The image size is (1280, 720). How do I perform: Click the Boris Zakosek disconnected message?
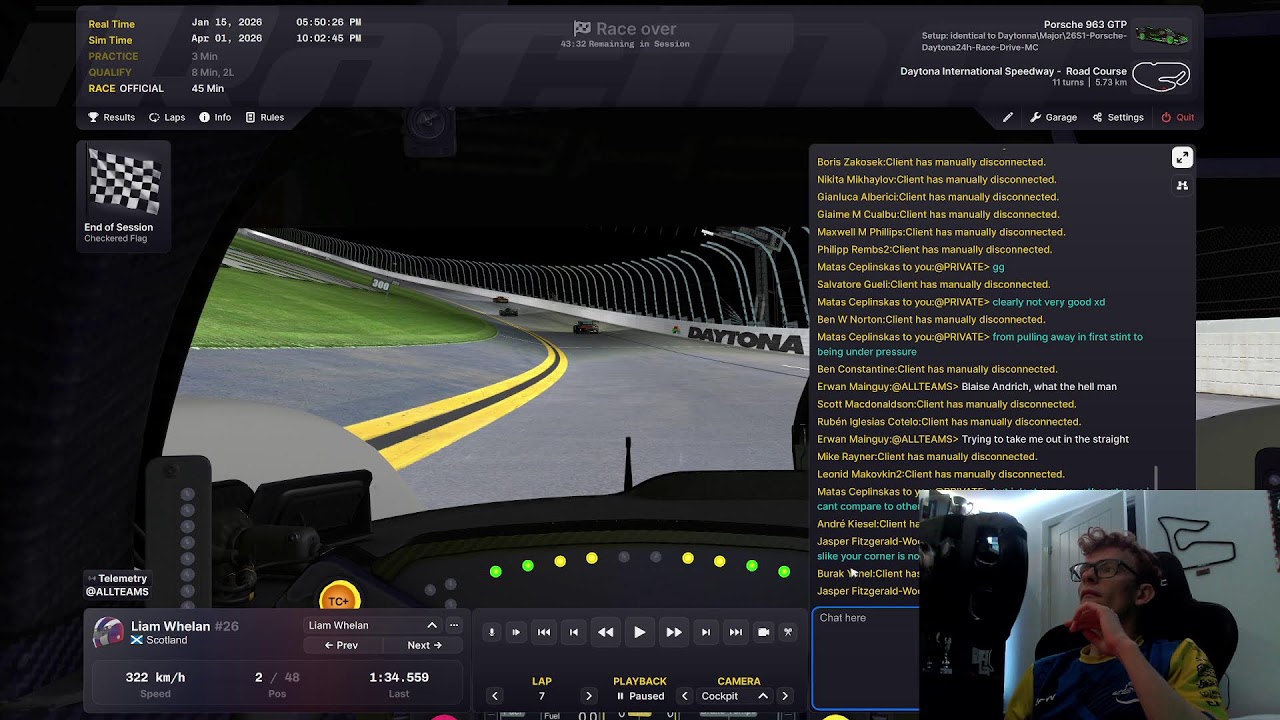(931, 162)
